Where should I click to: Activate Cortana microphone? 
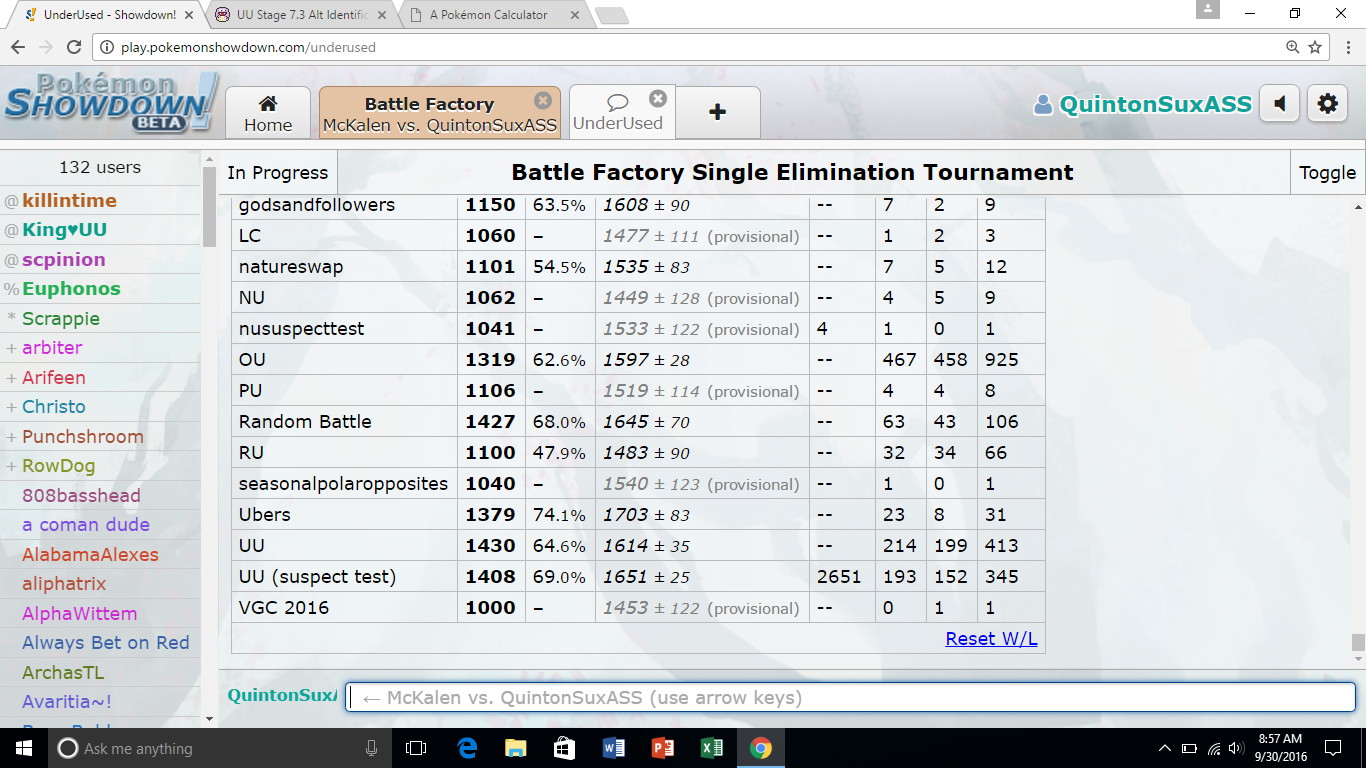(x=371, y=748)
